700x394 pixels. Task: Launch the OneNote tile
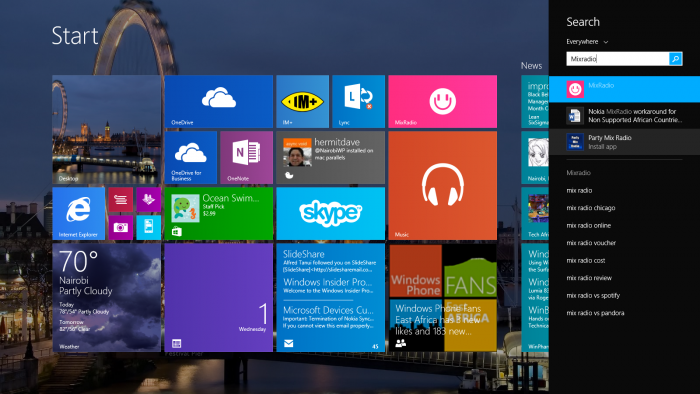[246, 158]
